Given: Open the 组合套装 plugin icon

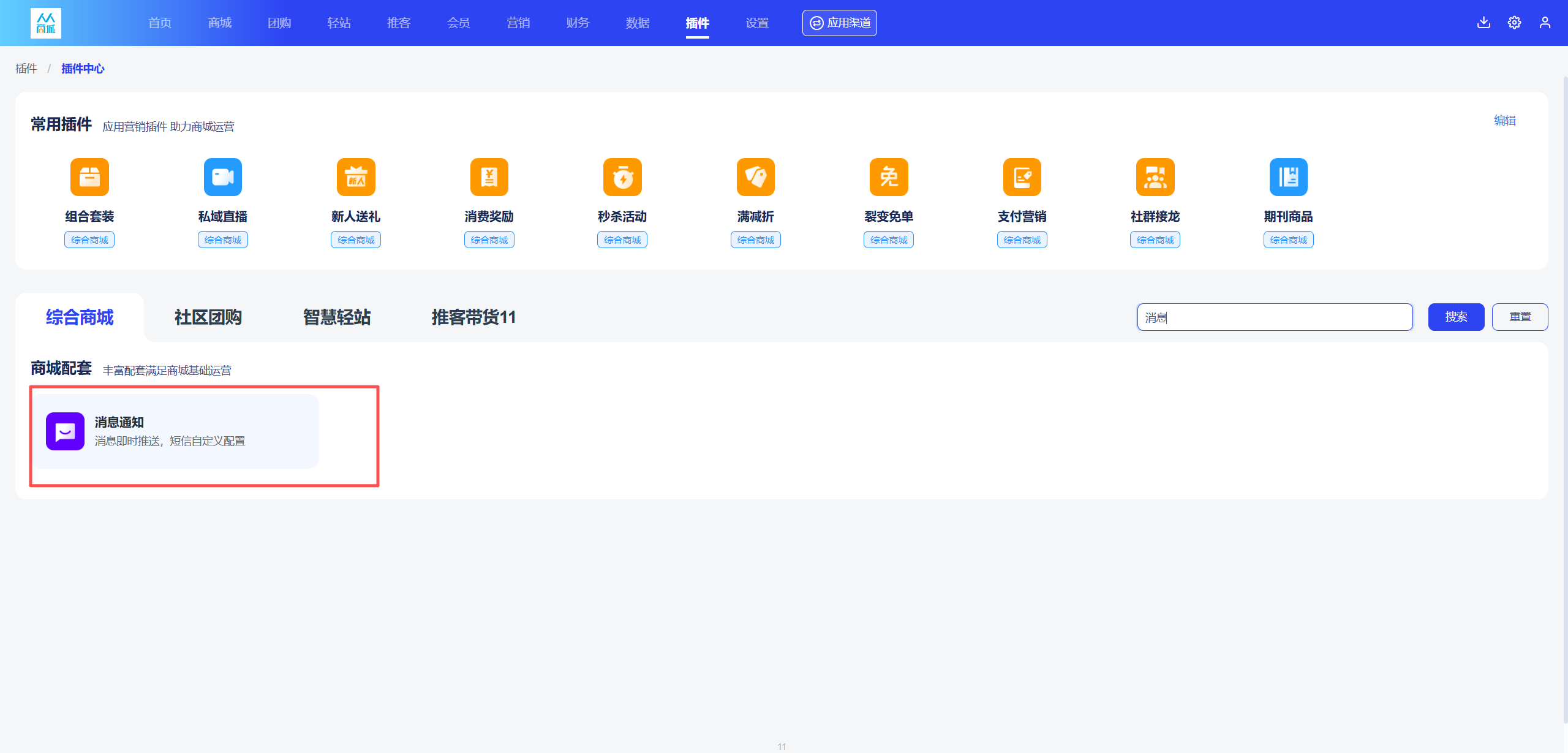Looking at the screenshot, I should 89,177.
